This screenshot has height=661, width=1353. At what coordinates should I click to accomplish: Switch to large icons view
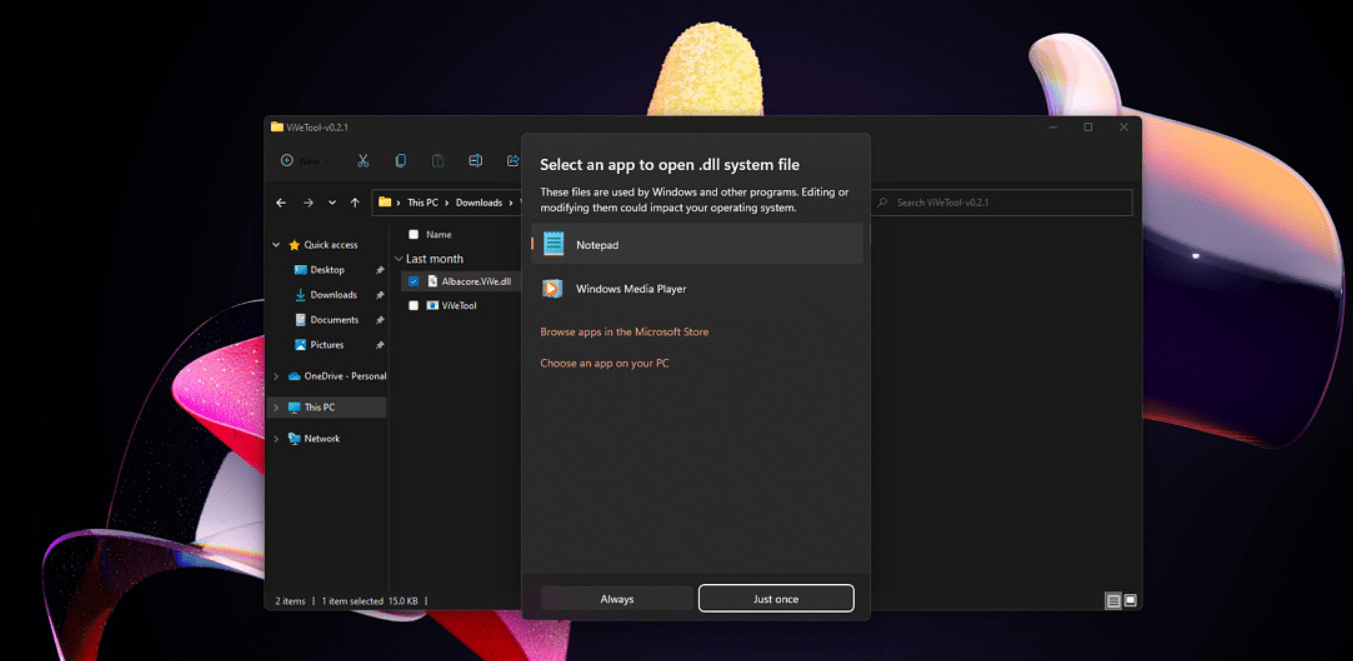[1129, 600]
